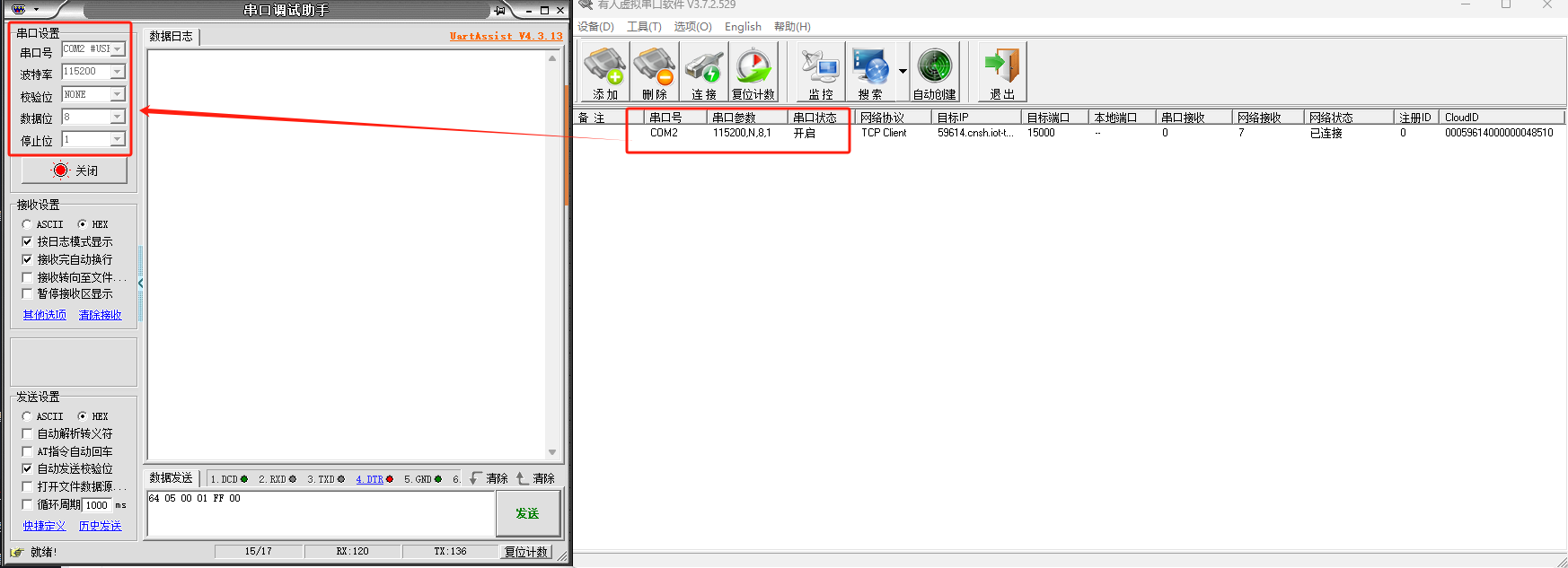Click the data log scrollbar down arrow

click(552, 452)
